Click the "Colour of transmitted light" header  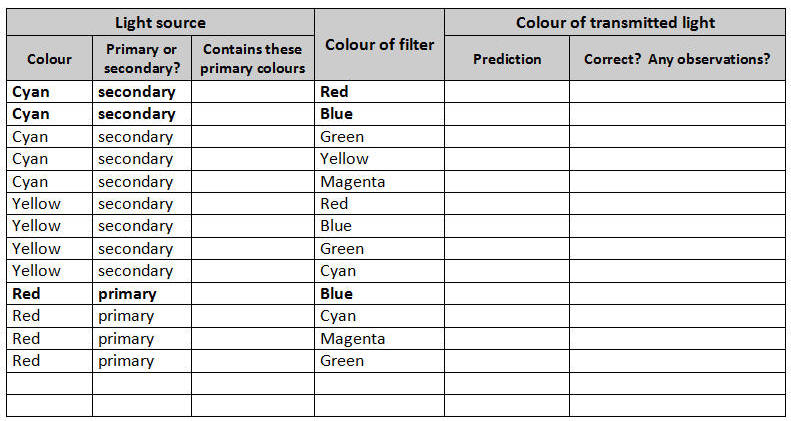[x=615, y=22]
